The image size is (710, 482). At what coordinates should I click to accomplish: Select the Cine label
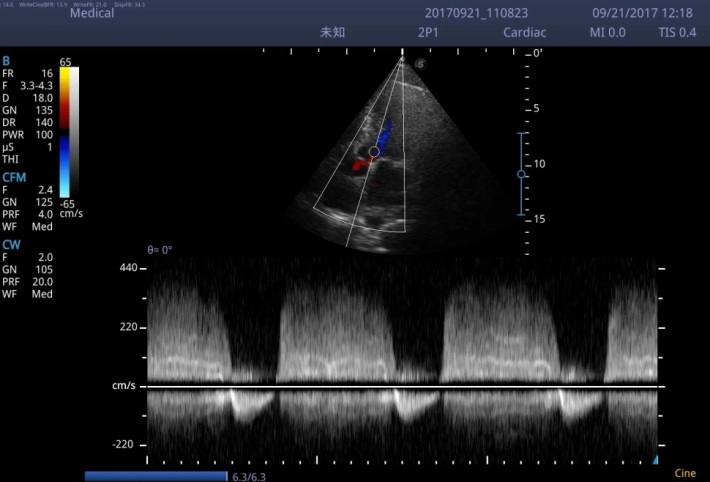[685, 474]
